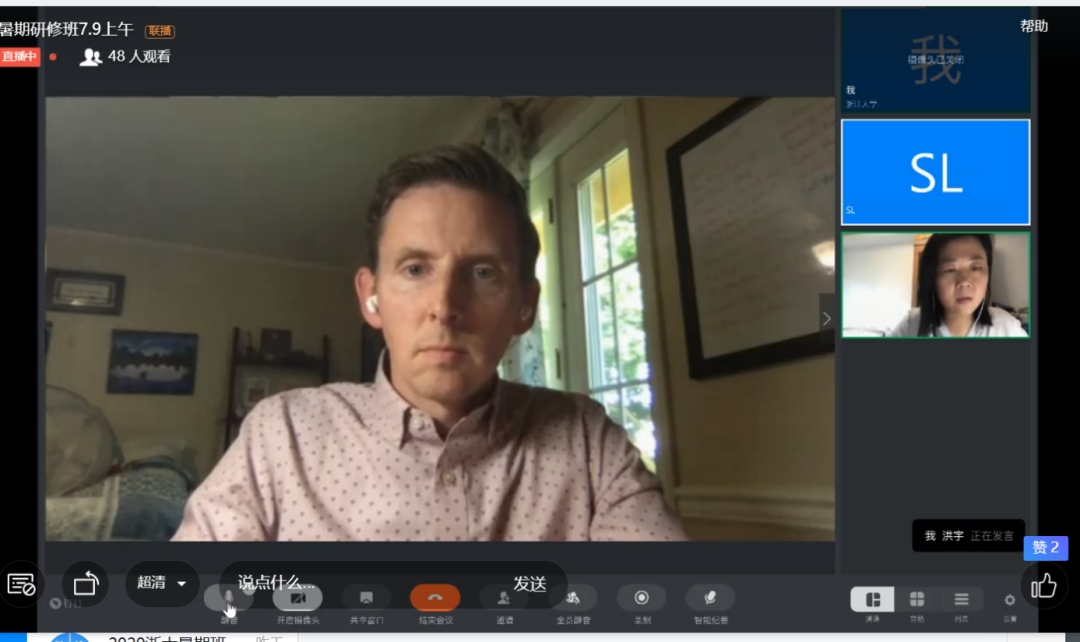Screen dimensions: 1080x642
Task: Start recording with the record icon
Action: (641, 598)
